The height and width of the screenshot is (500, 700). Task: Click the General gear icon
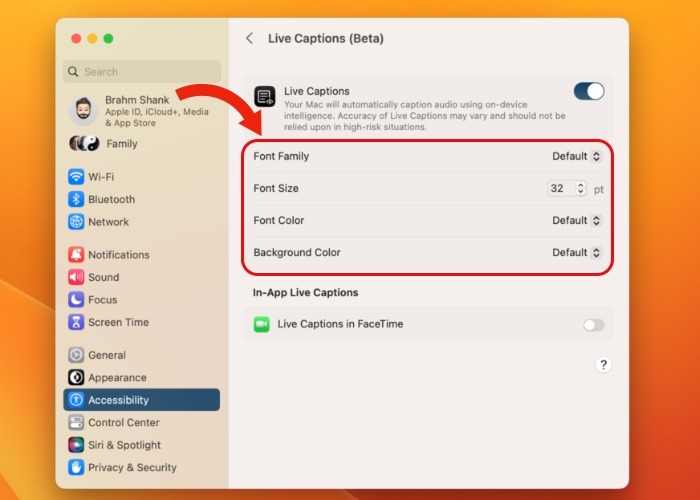coord(76,355)
